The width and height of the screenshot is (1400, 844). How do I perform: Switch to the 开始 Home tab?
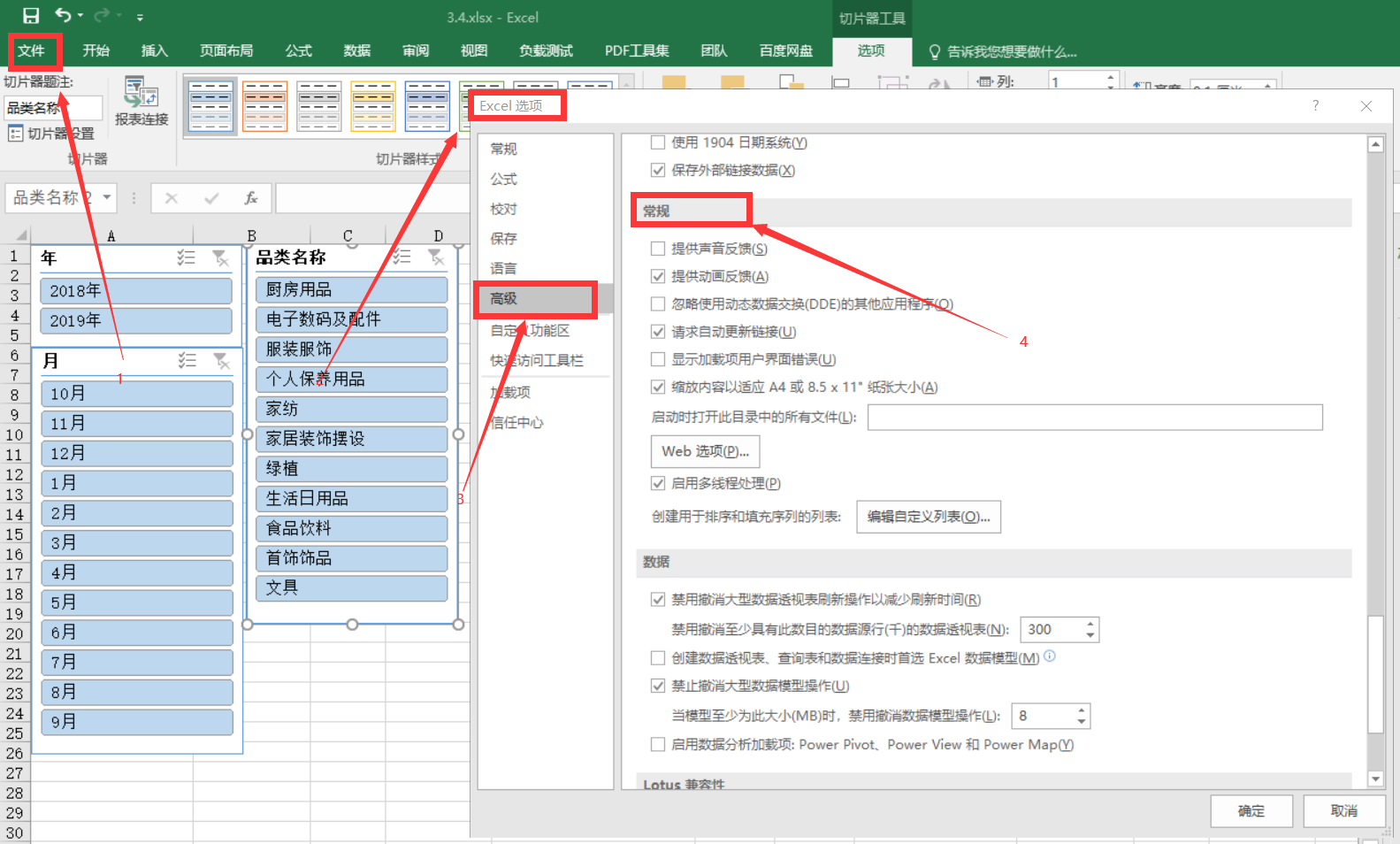(x=96, y=50)
